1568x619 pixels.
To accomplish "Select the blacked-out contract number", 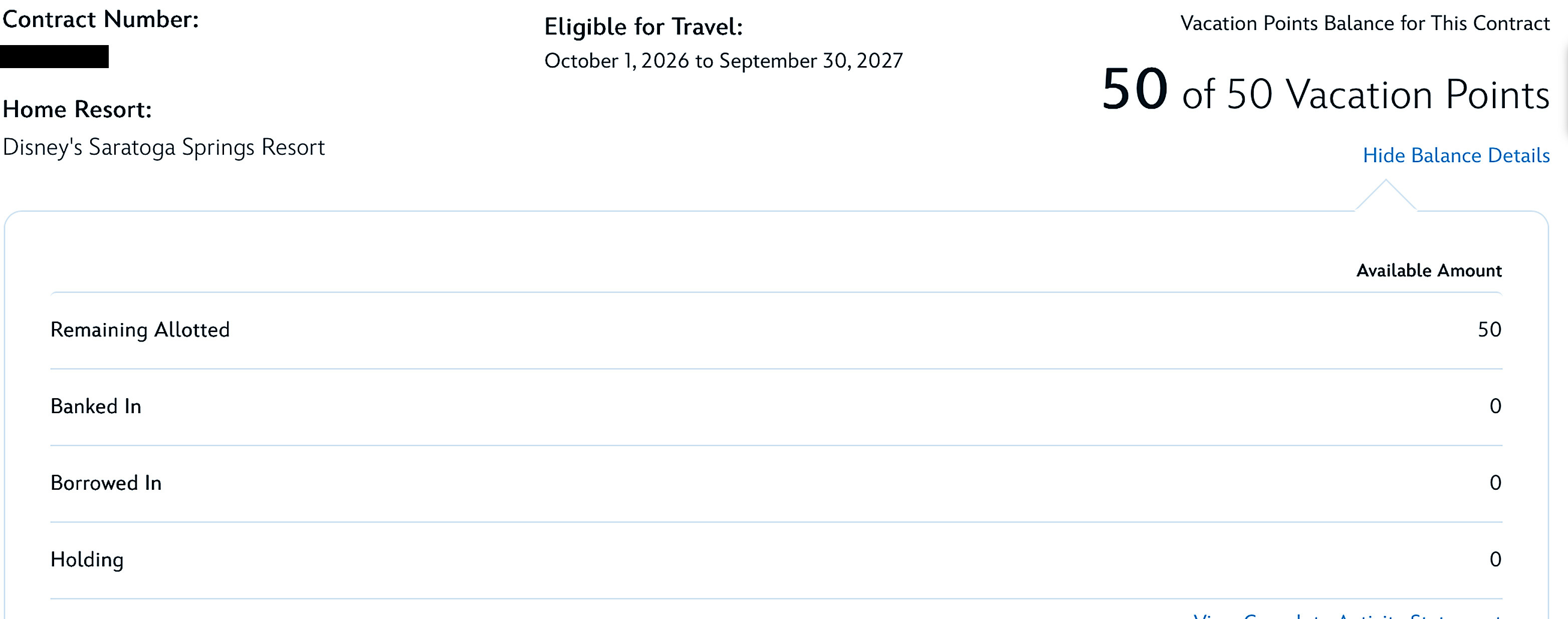I will [x=54, y=57].
